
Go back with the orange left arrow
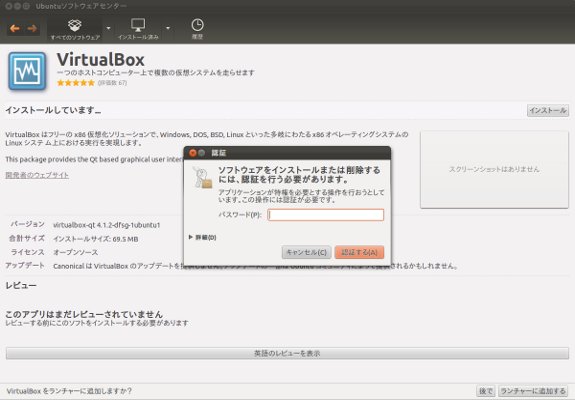click(x=15, y=28)
